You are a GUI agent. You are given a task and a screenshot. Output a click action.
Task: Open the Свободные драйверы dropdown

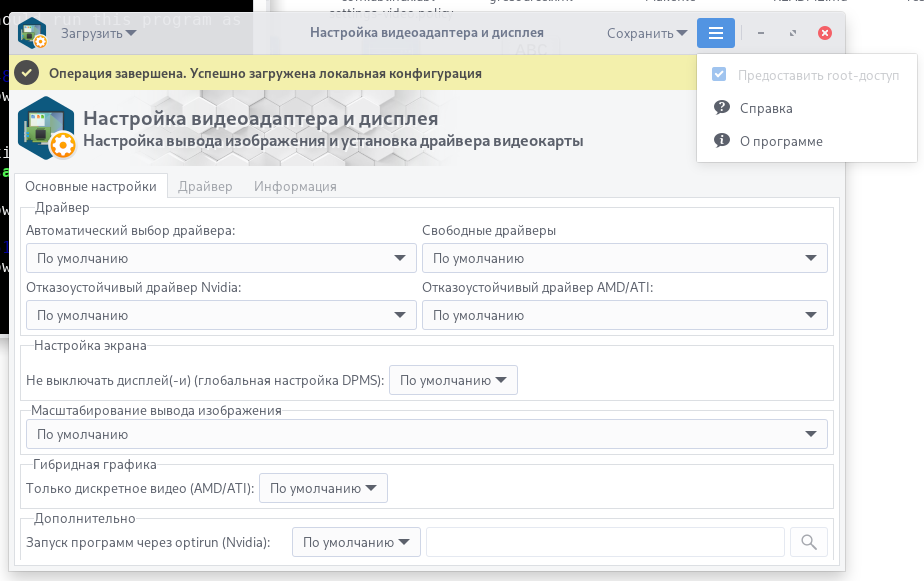[625, 258]
